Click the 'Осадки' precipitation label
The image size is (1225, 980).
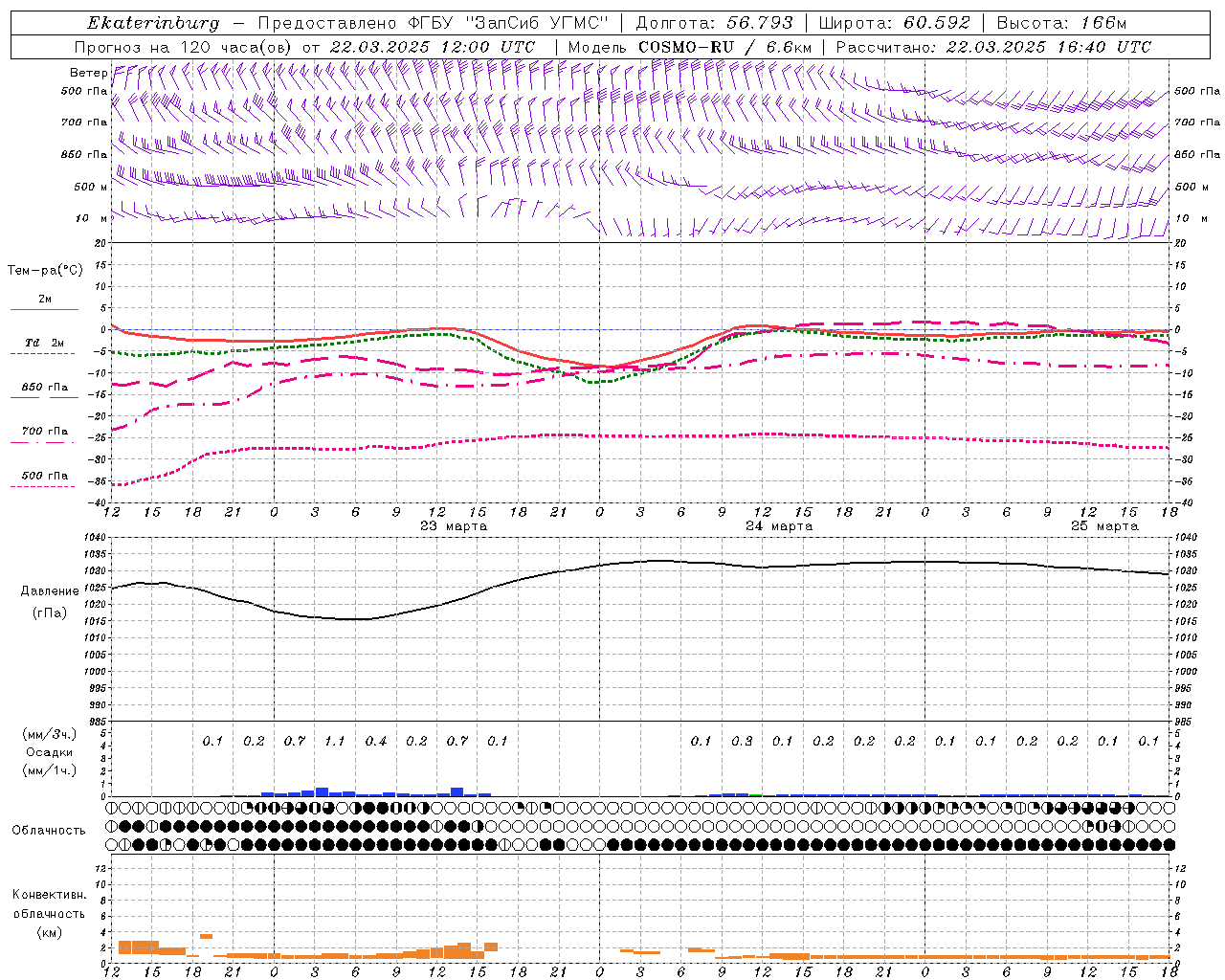50,752
